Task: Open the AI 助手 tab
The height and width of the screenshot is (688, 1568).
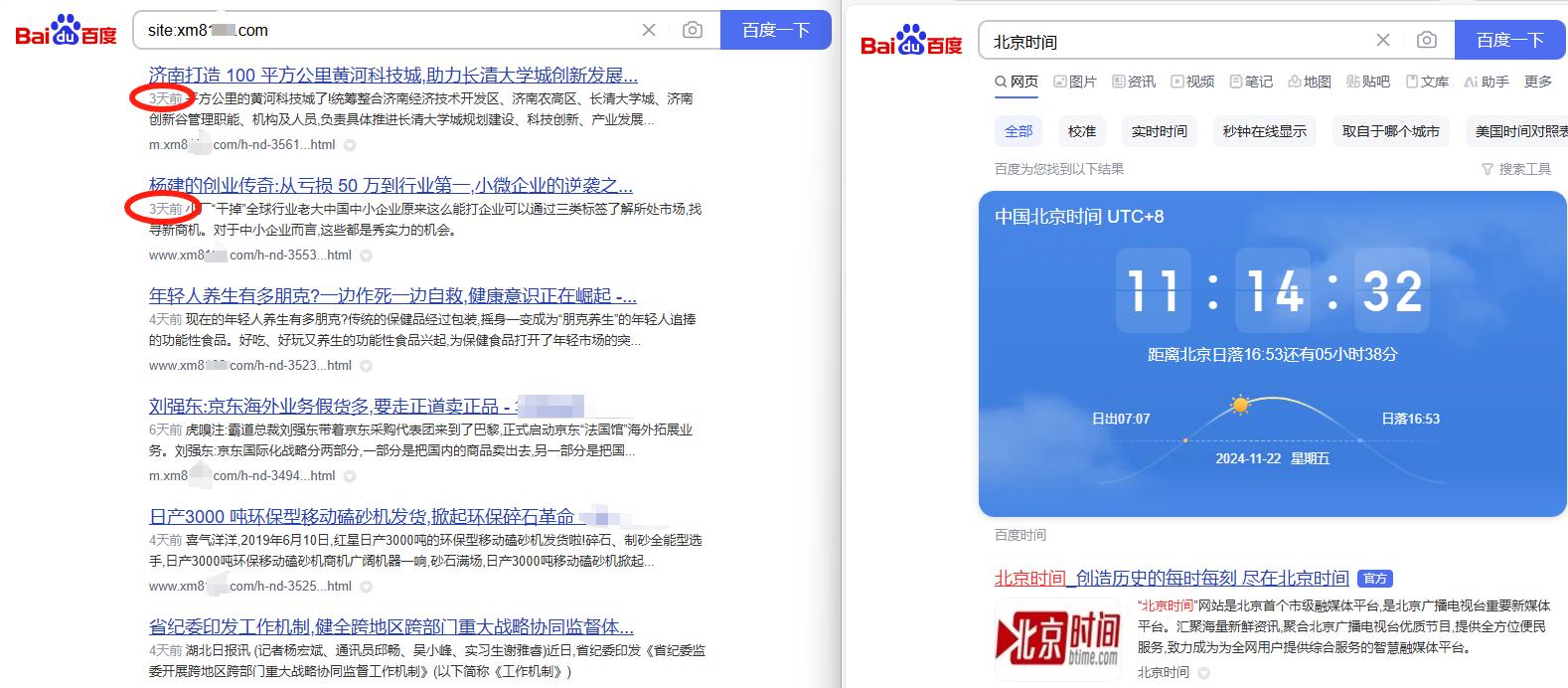Action: (1487, 82)
